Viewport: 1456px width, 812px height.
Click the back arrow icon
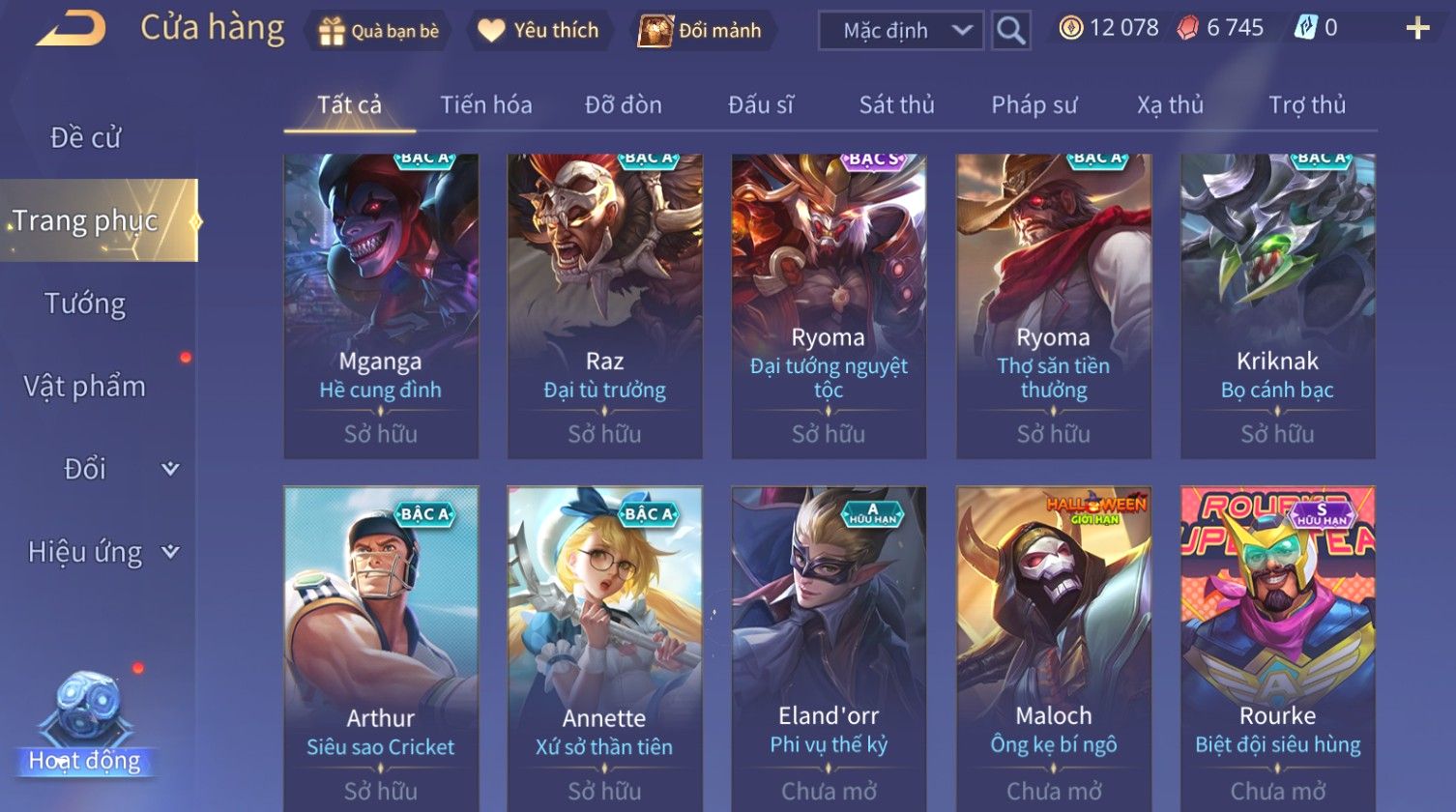(72, 29)
